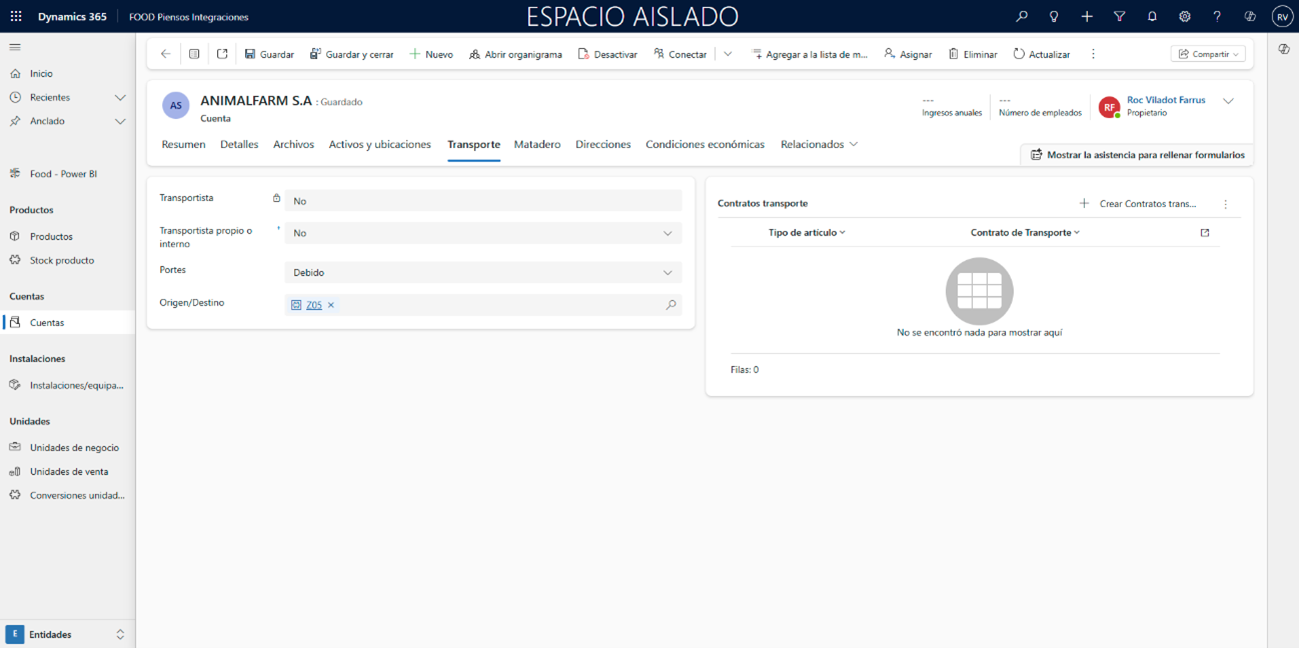Open the notifications bell icon
This screenshot has width=1299, height=648.
point(1152,17)
